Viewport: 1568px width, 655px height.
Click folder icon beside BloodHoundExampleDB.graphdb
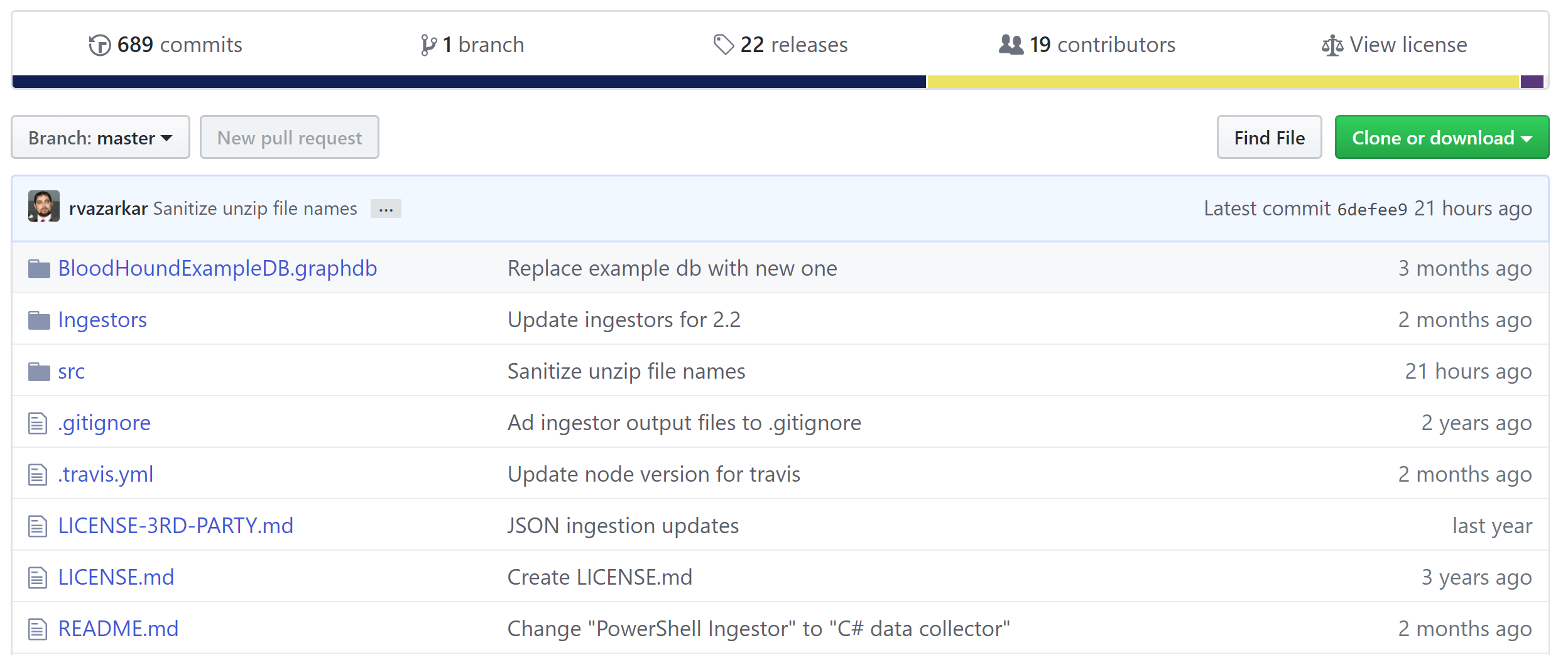tap(39, 269)
